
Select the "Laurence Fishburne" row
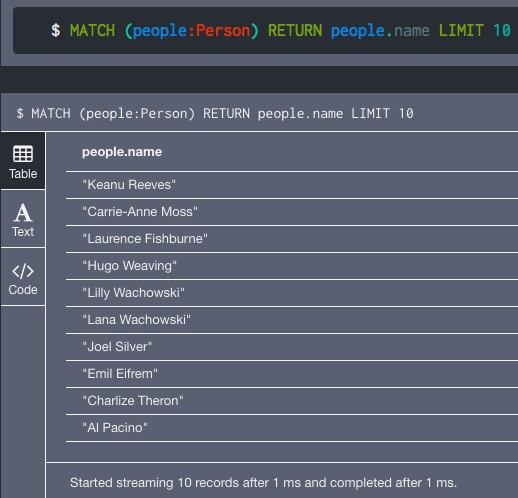(x=292, y=239)
